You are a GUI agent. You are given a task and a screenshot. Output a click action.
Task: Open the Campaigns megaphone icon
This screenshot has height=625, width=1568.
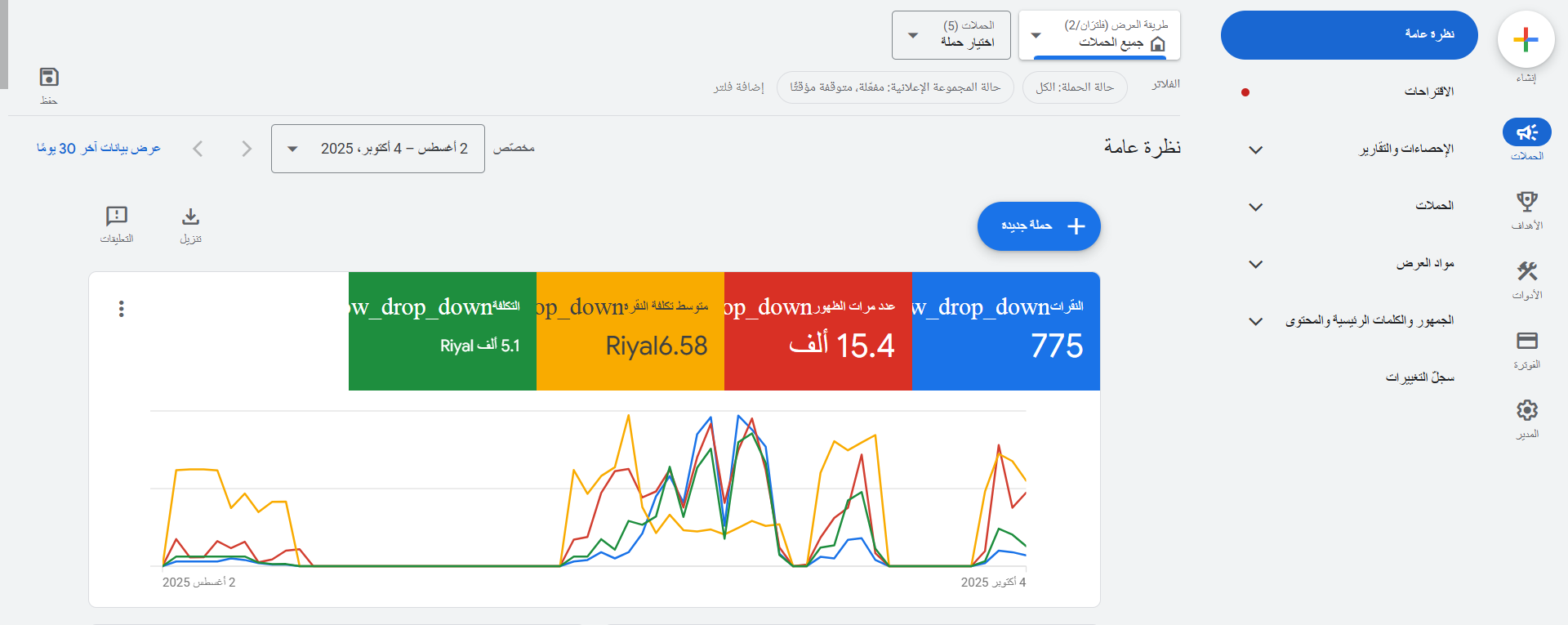click(x=1526, y=132)
